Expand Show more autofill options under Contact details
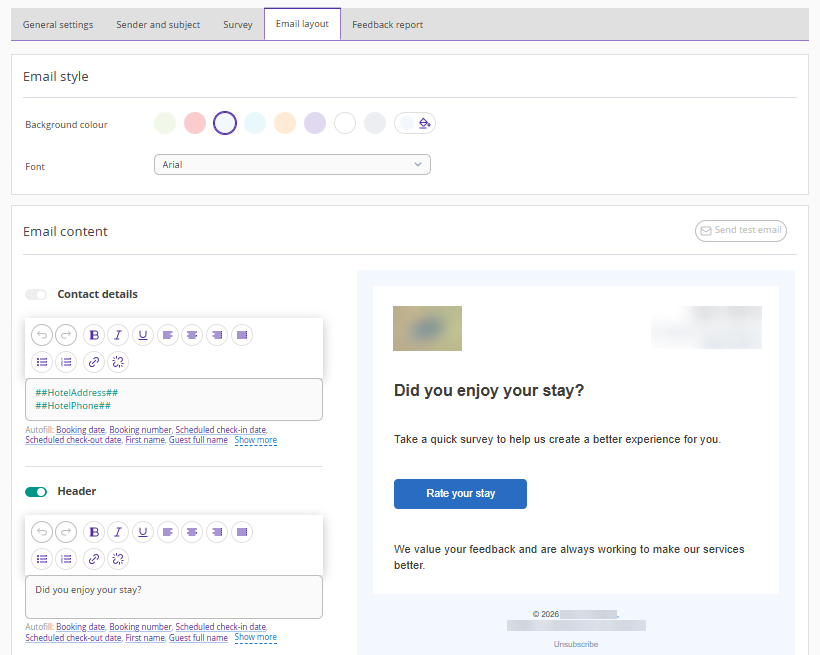The image size is (820, 655). pos(255,440)
